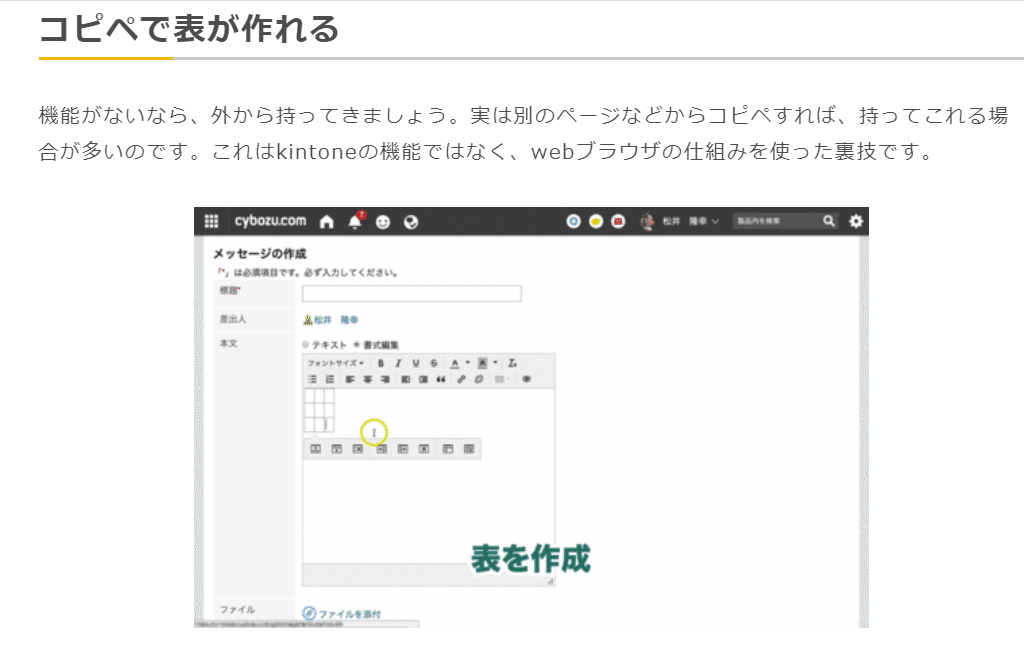Screen dimensions: 1024x657
Task: Open the insert table tool
Action: (499, 378)
